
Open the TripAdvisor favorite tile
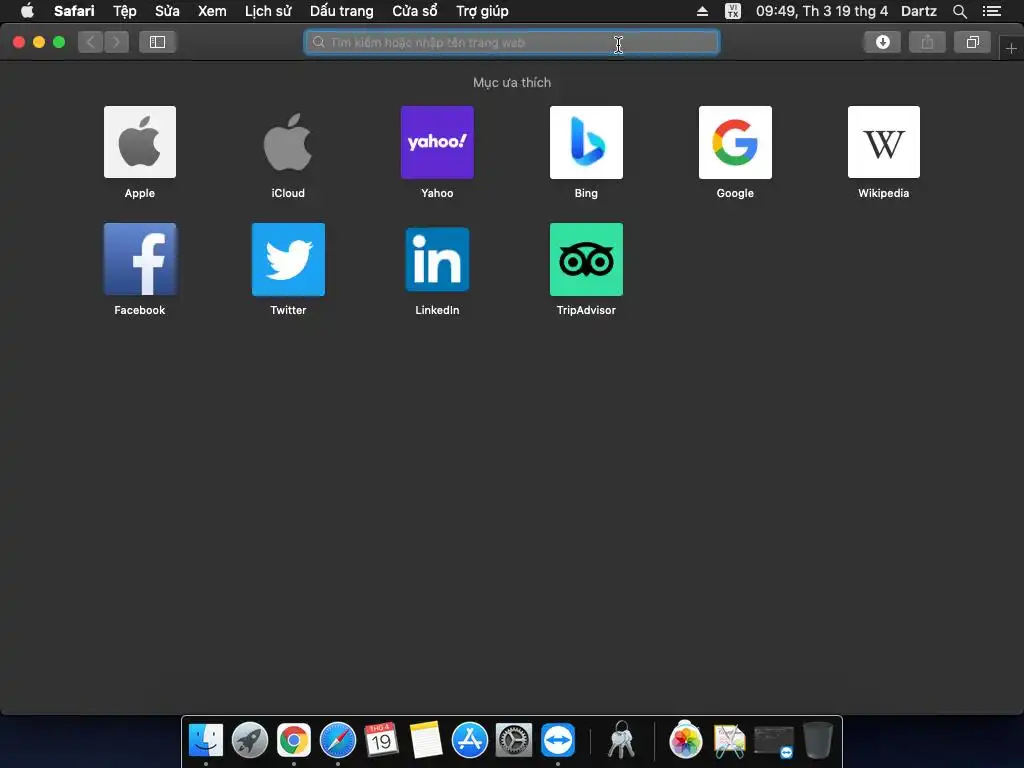tap(586, 259)
